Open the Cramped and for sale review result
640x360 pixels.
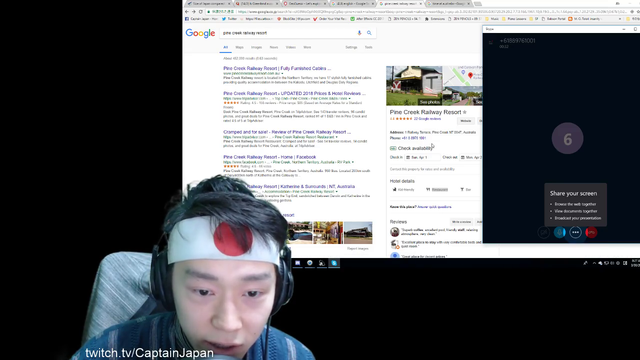(287, 132)
